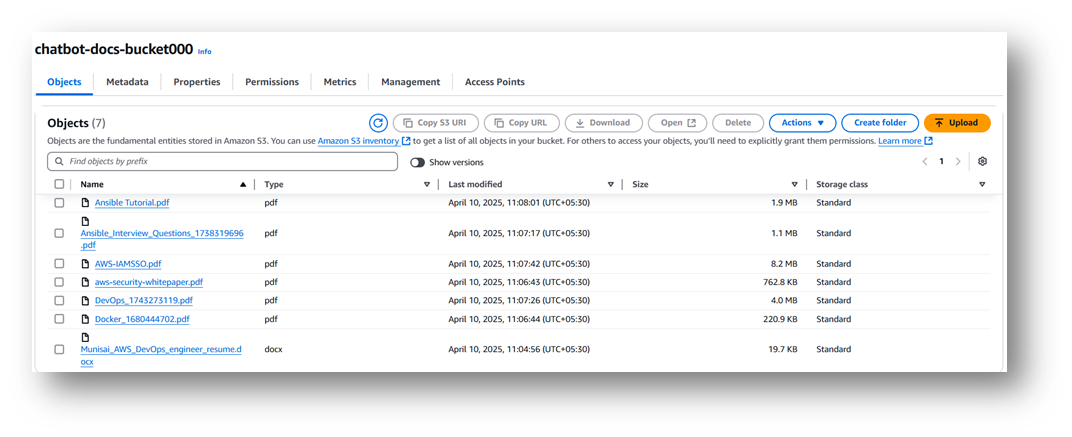Click the Copy S3 URI button

[436, 123]
